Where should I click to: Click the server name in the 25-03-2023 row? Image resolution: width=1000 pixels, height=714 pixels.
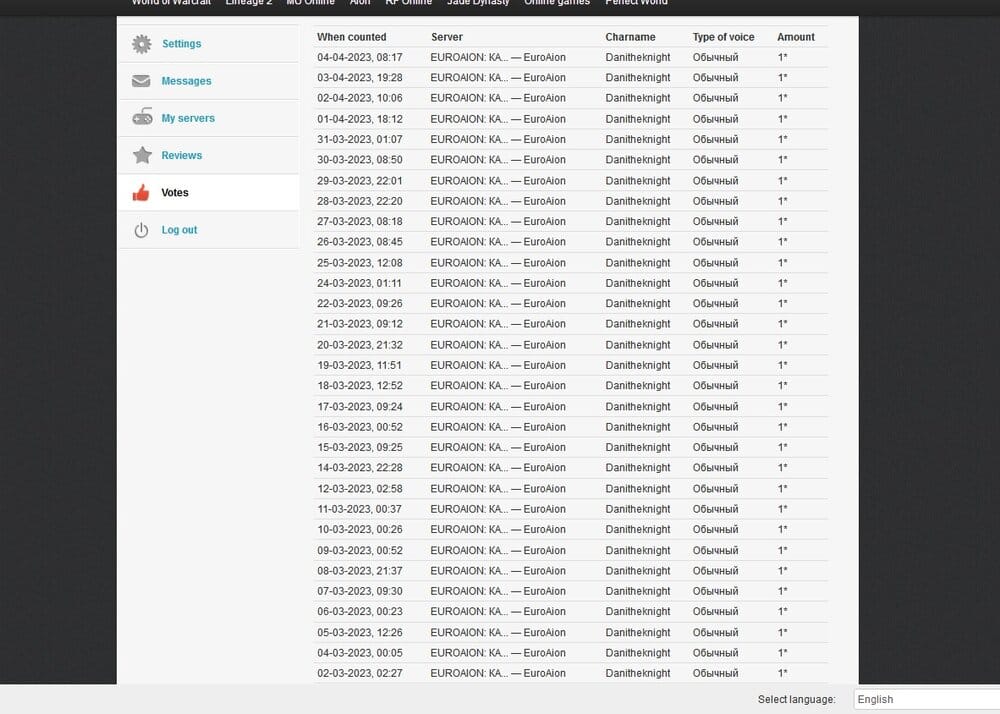[497, 263]
